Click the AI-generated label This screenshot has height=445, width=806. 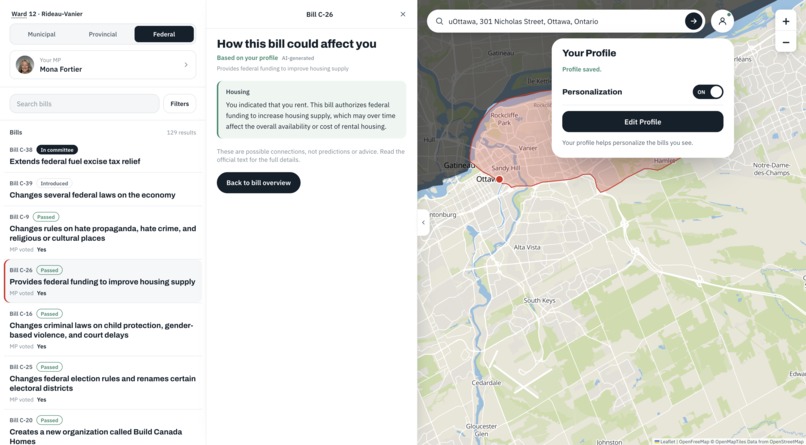(x=298, y=58)
